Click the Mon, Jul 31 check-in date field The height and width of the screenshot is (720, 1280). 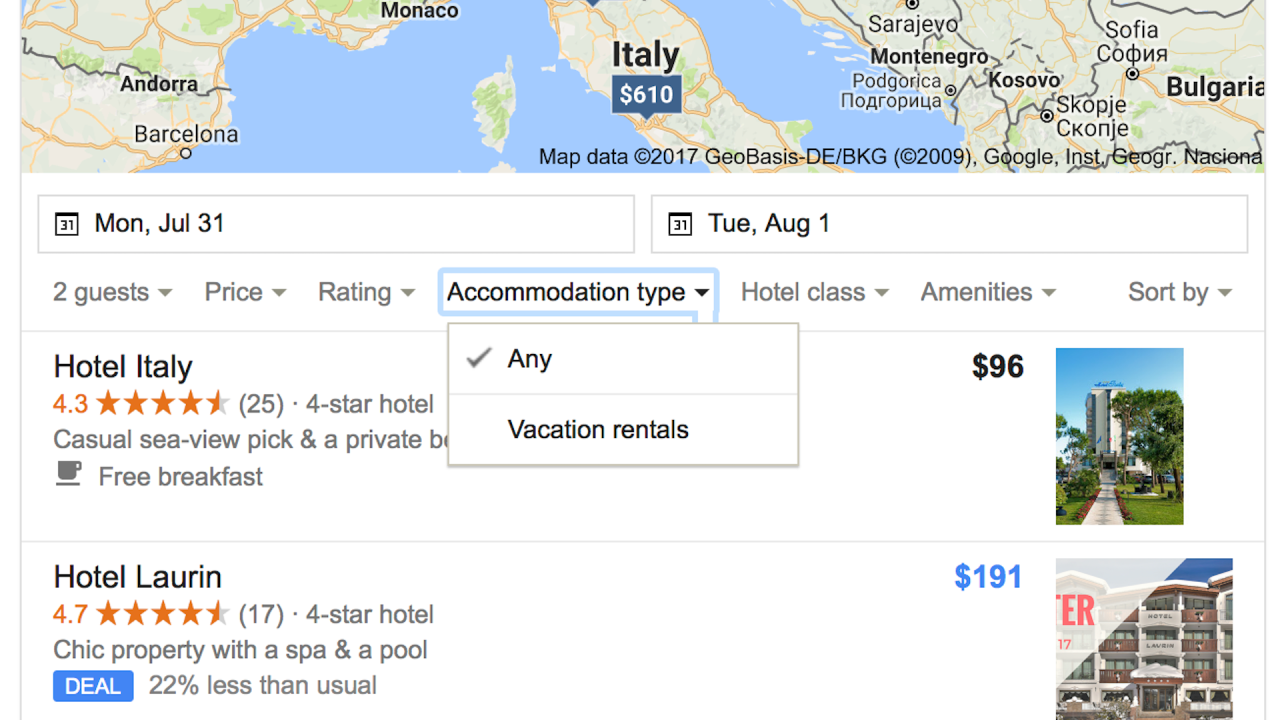[336, 224]
